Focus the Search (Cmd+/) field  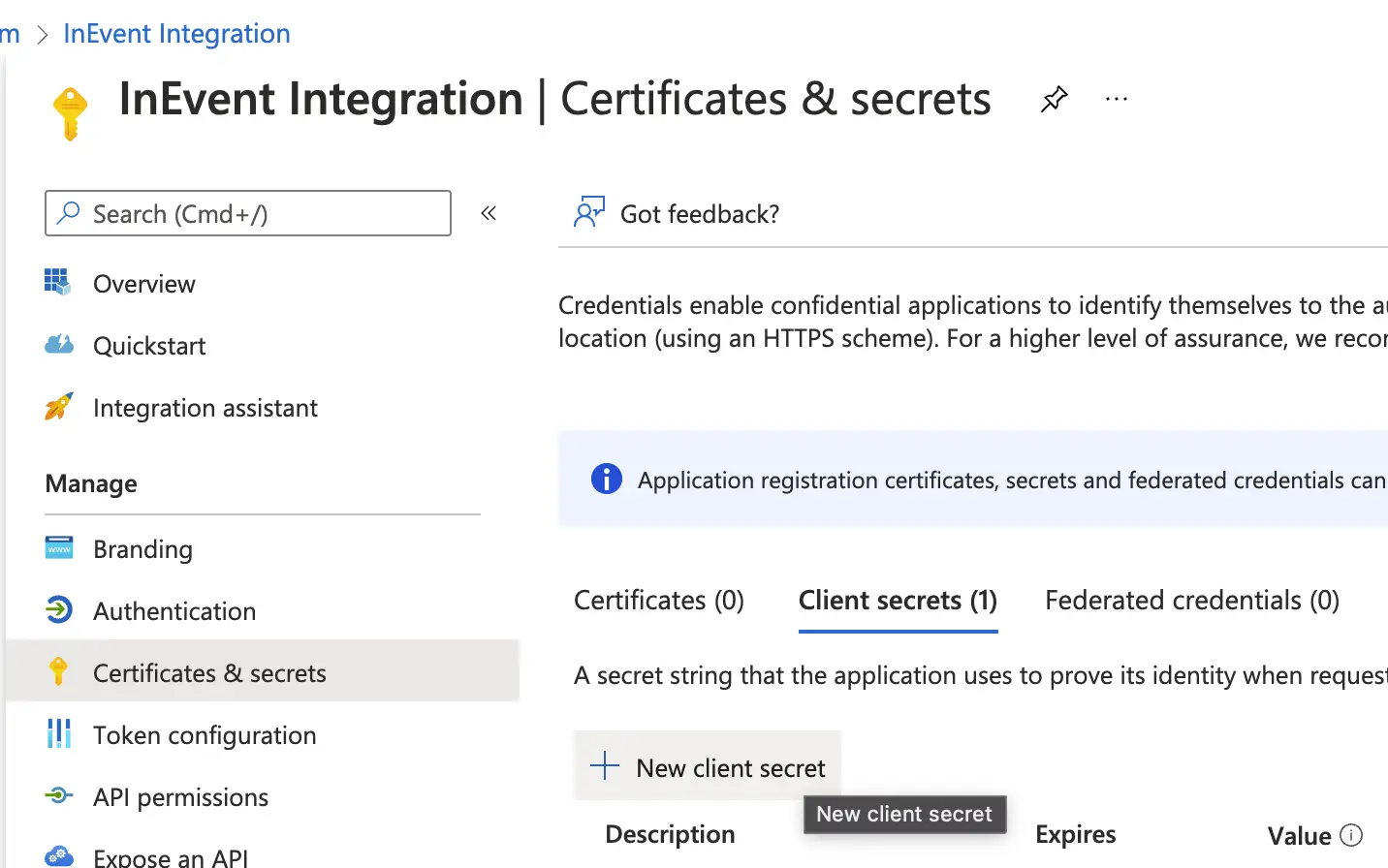coord(248,213)
